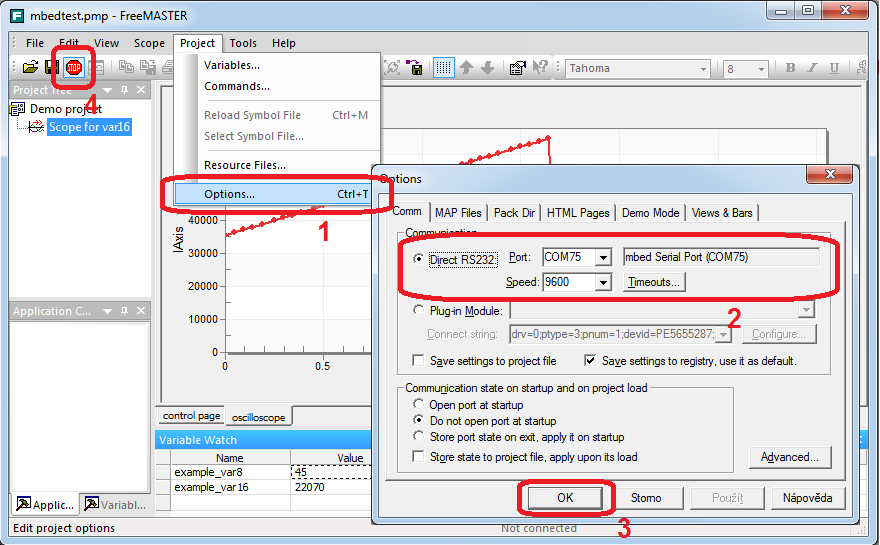The image size is (880, 545).
Task: Expand the COM75 Port dropdown
Action: [602, 258]
